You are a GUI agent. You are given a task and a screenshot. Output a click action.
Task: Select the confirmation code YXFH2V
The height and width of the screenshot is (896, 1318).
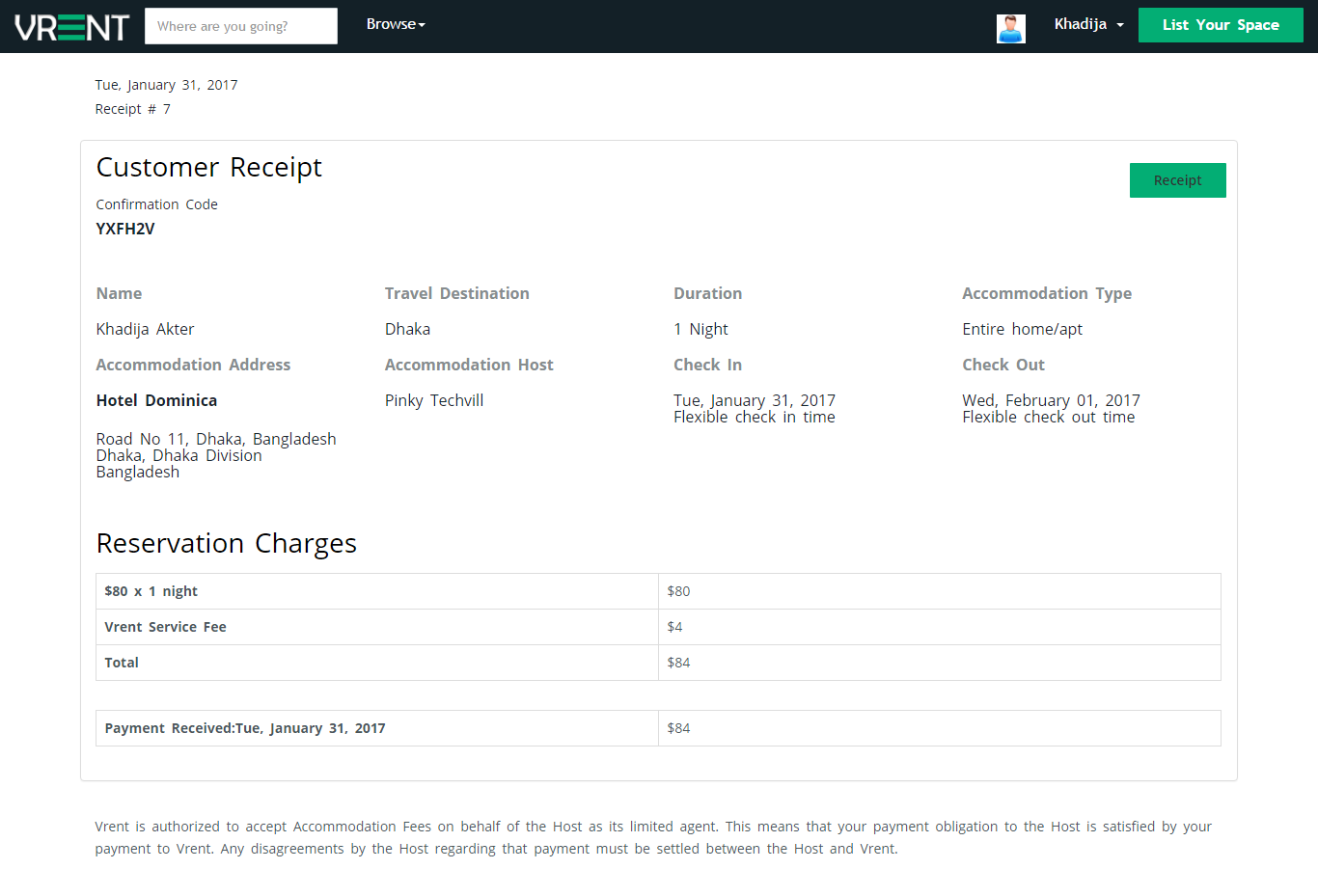click(x=125, y=229)
